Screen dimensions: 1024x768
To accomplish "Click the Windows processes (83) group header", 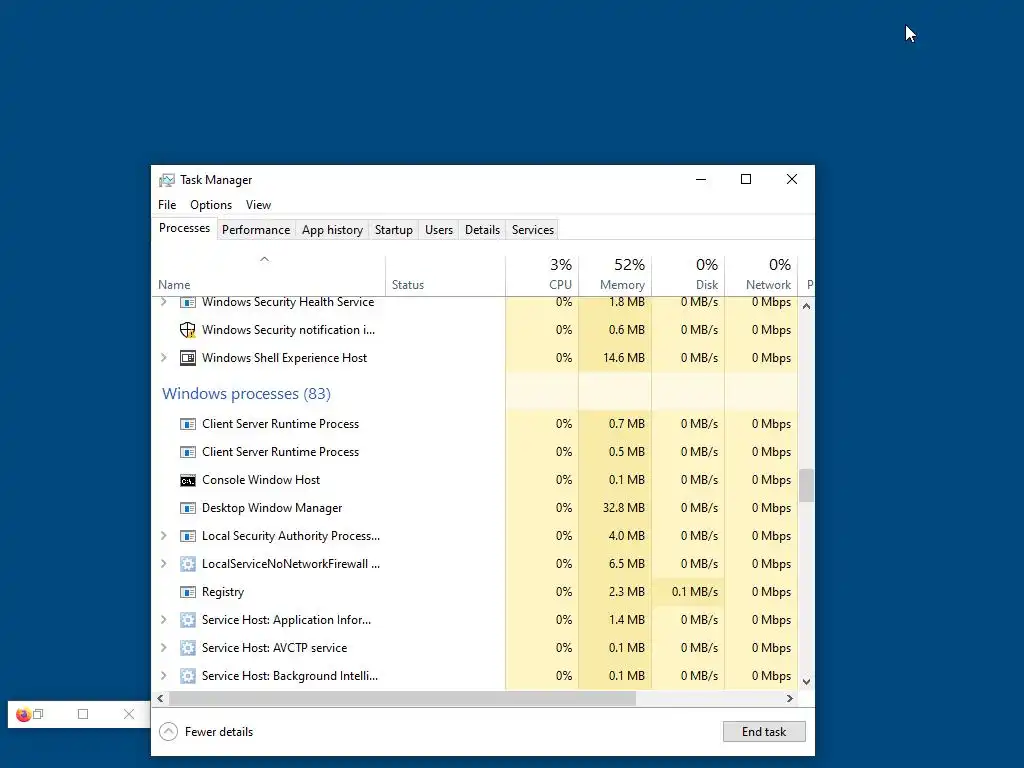I will [x=246, y=394].
